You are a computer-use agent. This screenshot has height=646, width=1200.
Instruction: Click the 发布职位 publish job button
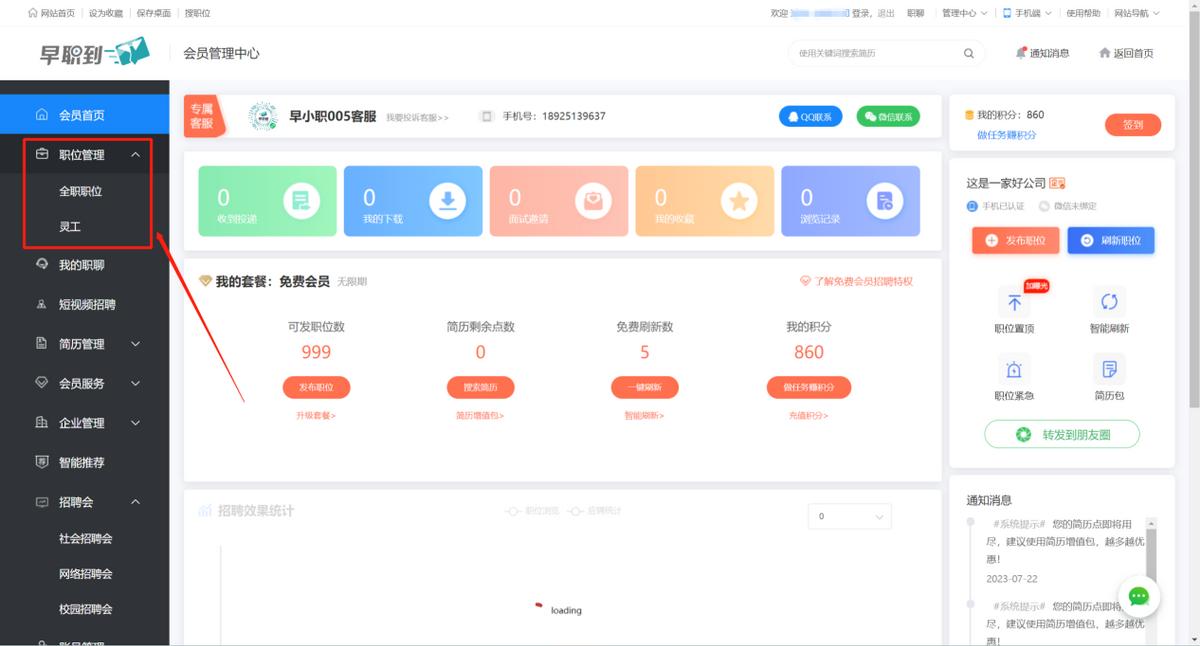[x=1014, y=240]
